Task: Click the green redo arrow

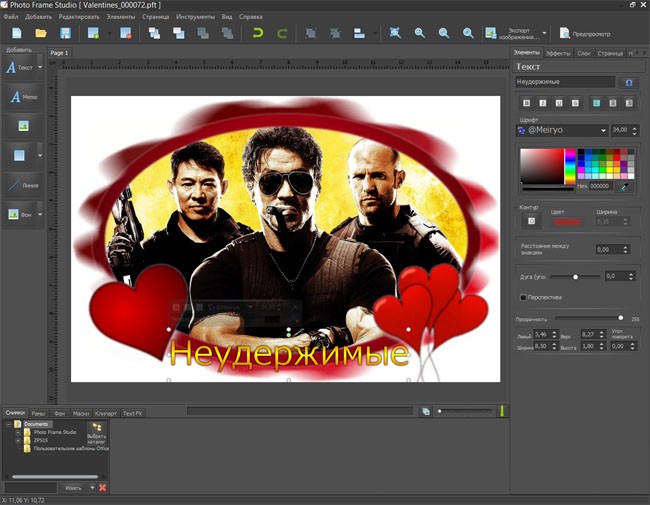Action: click(282, 33)
